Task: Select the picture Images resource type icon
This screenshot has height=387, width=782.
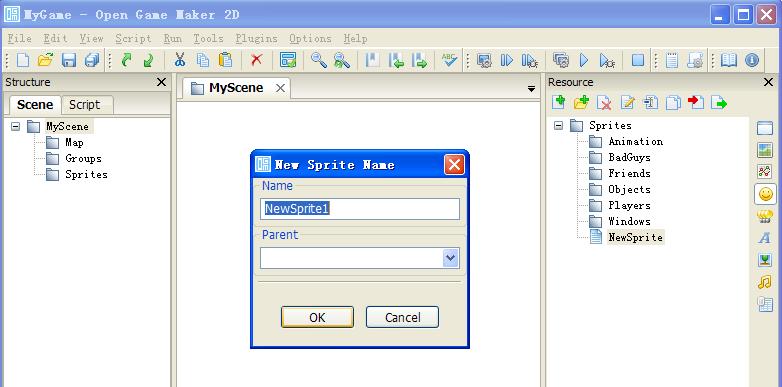Action: click(765, 150)
